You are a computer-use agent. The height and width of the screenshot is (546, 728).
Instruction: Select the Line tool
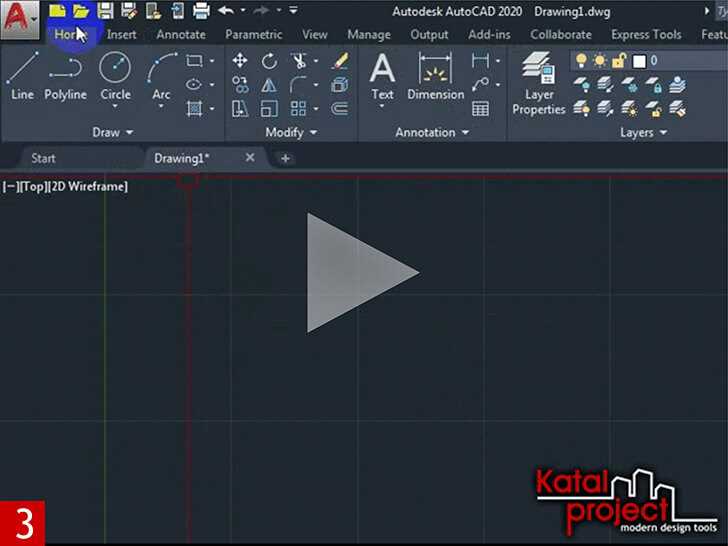pos(22,77)
